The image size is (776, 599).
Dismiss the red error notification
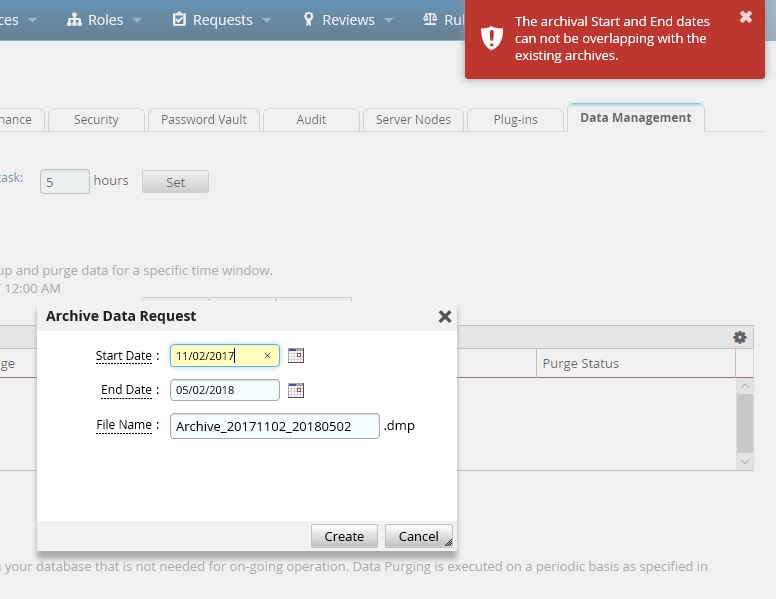(746, 17)
